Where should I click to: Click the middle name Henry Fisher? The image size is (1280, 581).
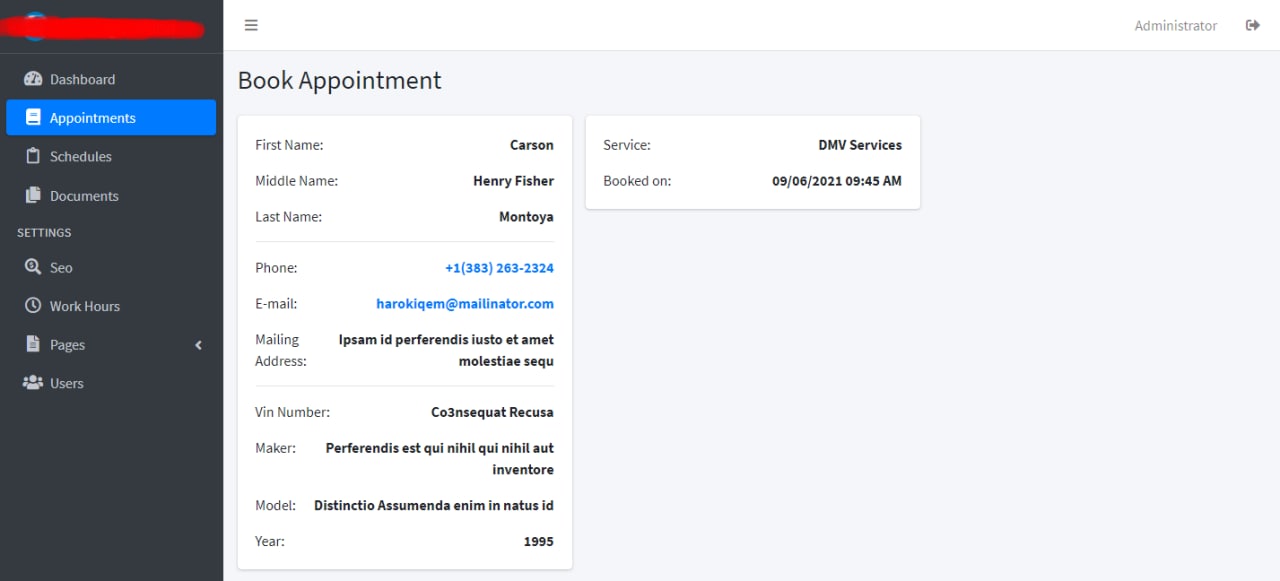point(513,181)
